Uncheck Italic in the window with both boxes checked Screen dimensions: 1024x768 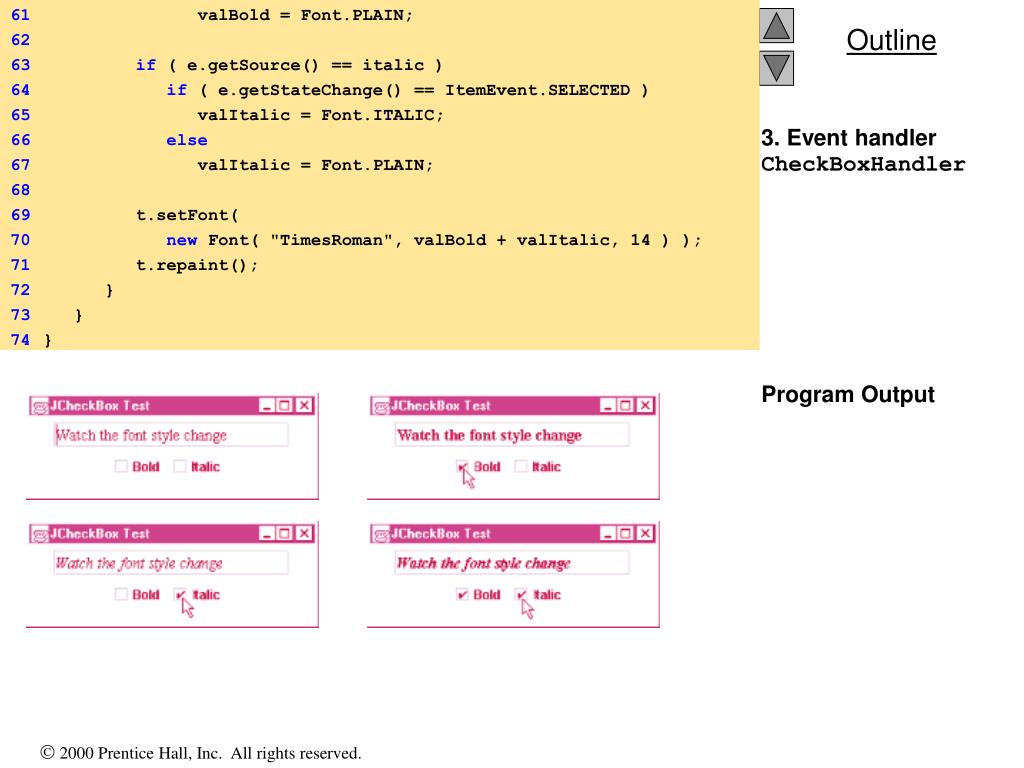tap(520, 594)
